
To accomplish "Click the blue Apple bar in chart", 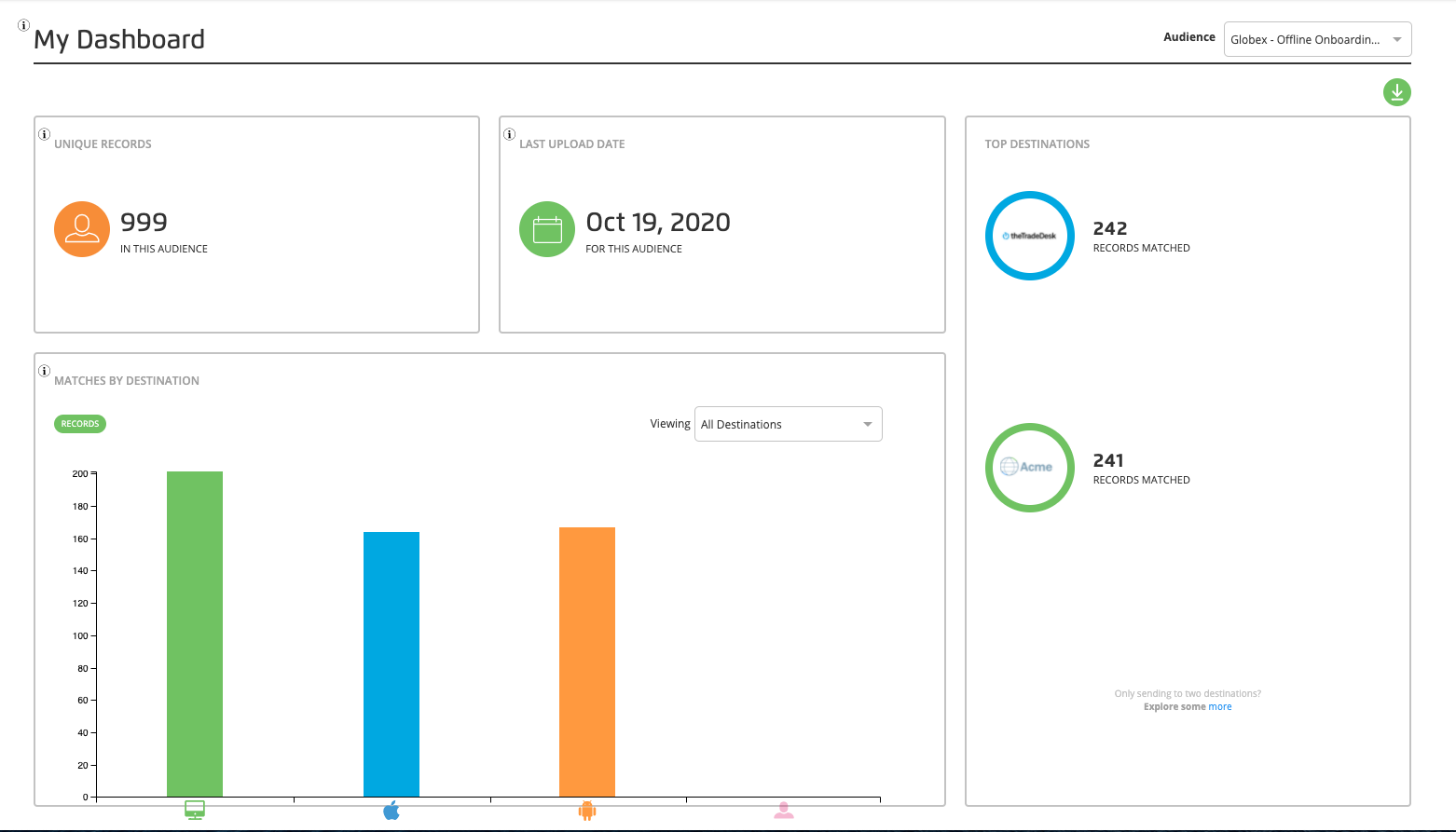I will (391, 664).
